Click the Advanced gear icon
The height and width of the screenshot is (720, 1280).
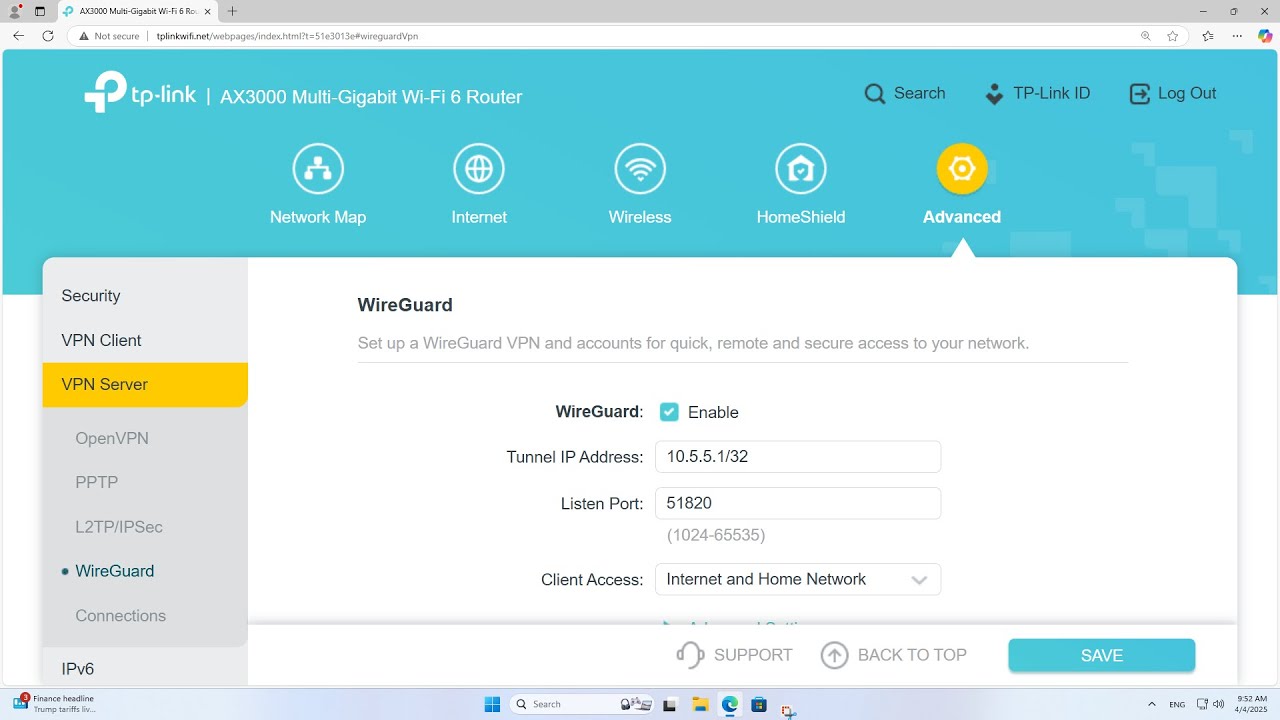(962, 169)
